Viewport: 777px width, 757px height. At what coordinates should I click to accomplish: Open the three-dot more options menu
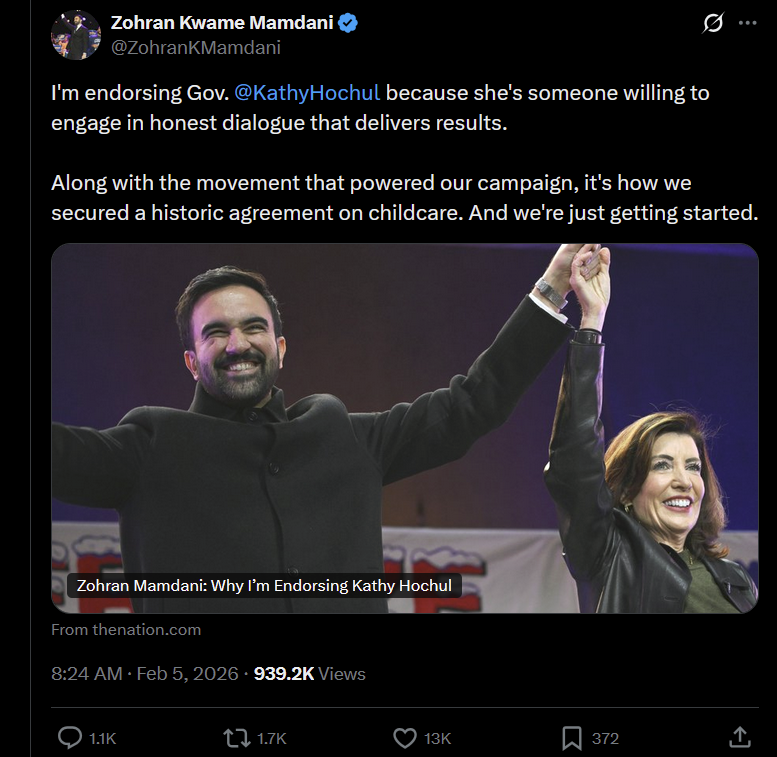[x=748, y=23]
